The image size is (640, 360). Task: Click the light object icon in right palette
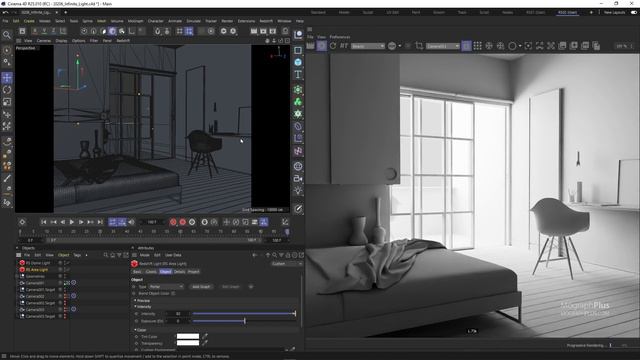pyautogui.click(x=298, y=190)
